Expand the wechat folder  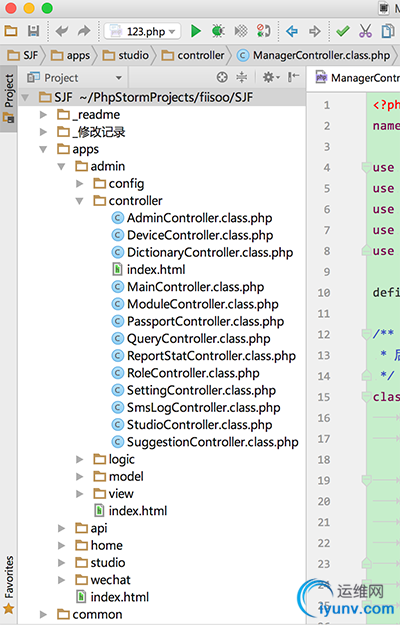(61, 580)
